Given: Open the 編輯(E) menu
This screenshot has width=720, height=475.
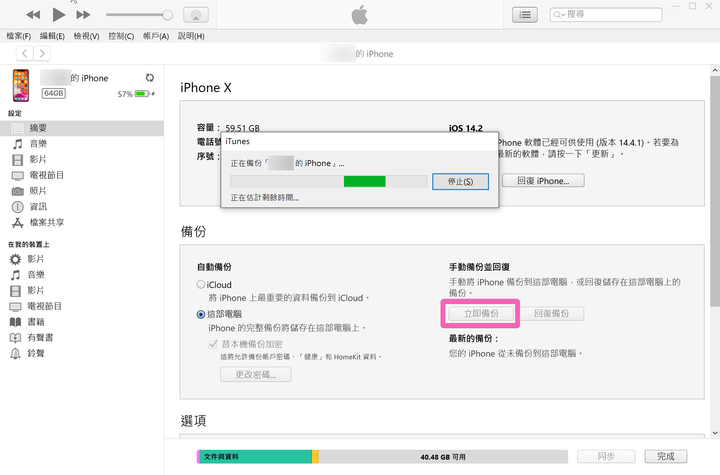Looking at the screenshot, I should (52, 36).
